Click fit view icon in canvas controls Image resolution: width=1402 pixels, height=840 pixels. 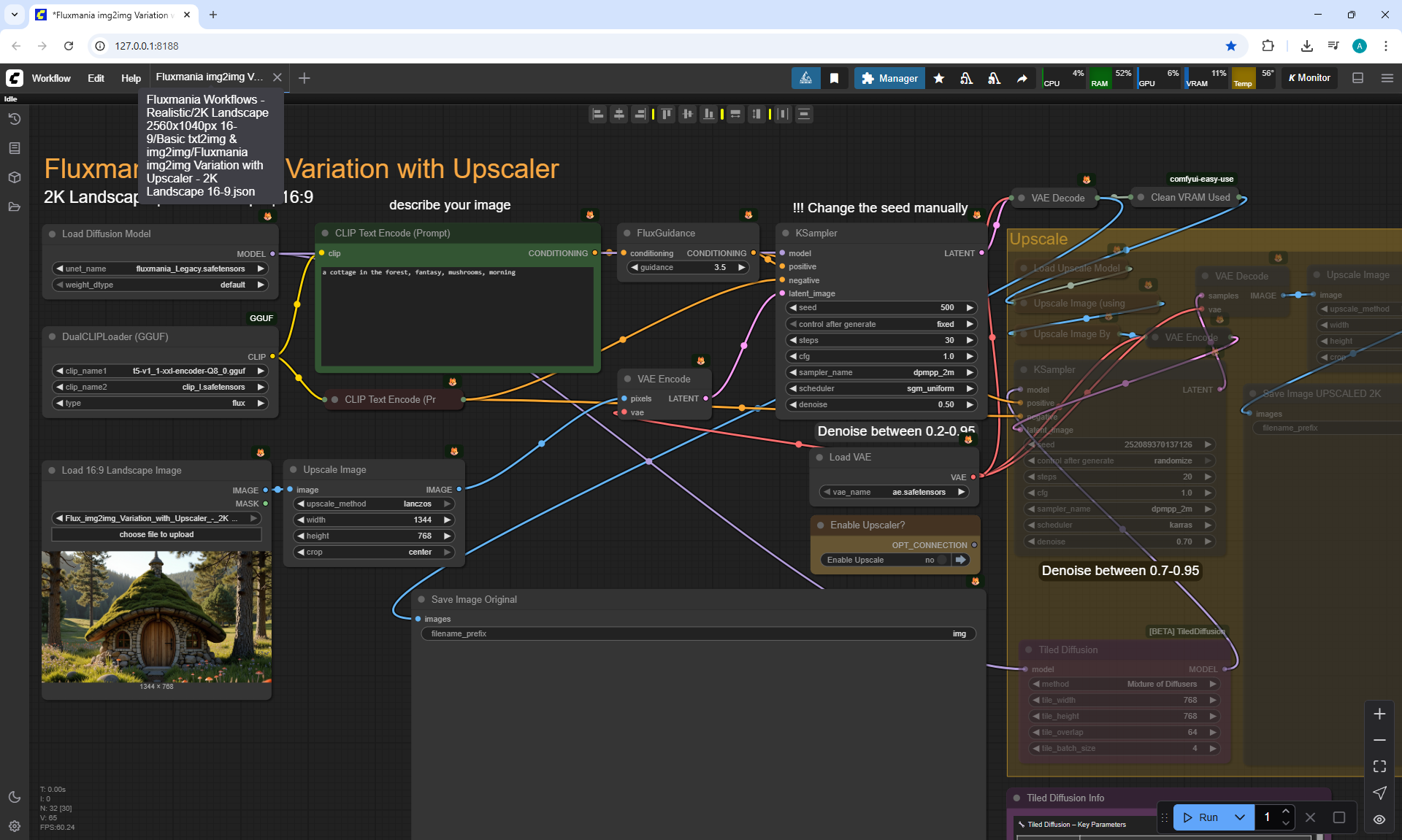pos(1379,766)
